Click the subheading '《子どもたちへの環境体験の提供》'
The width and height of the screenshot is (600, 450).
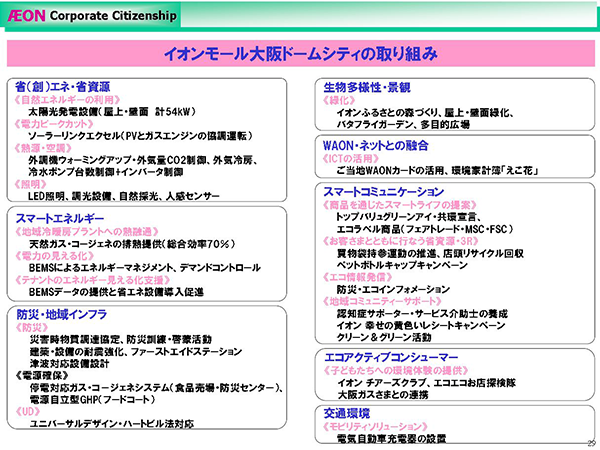coord(396,370)
